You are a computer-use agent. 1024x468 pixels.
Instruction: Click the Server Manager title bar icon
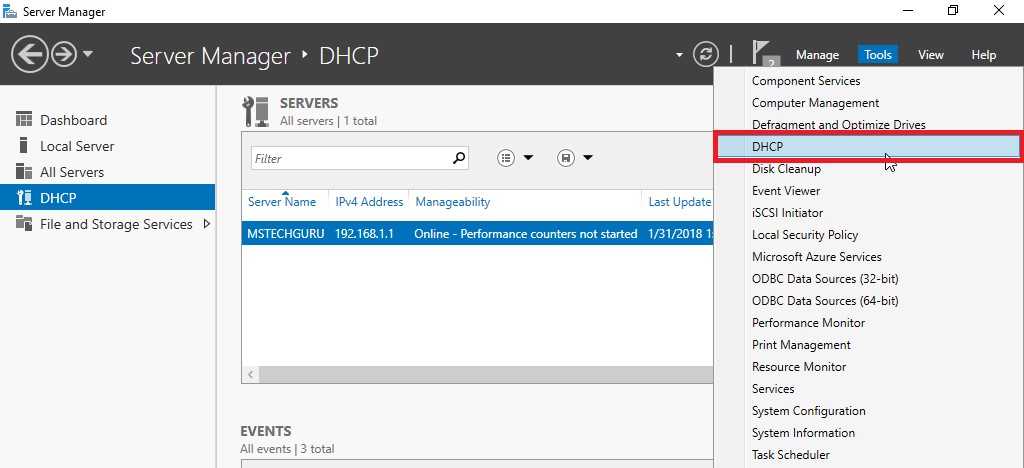tap(10, 11)
